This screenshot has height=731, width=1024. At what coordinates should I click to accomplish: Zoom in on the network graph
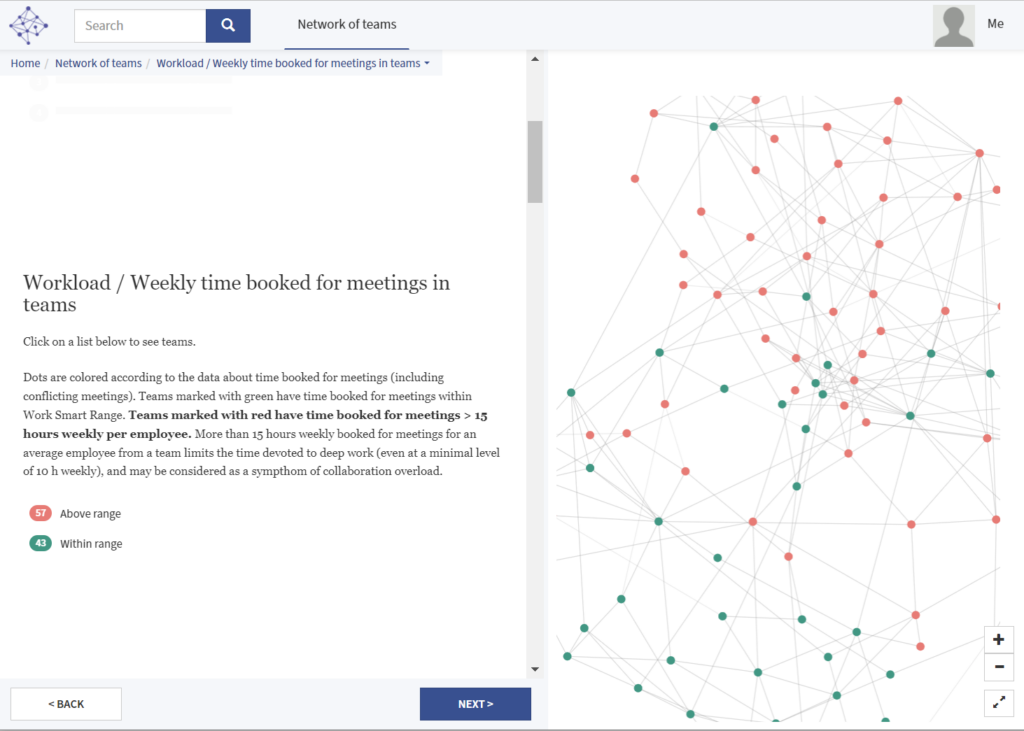tap(998, 639)
